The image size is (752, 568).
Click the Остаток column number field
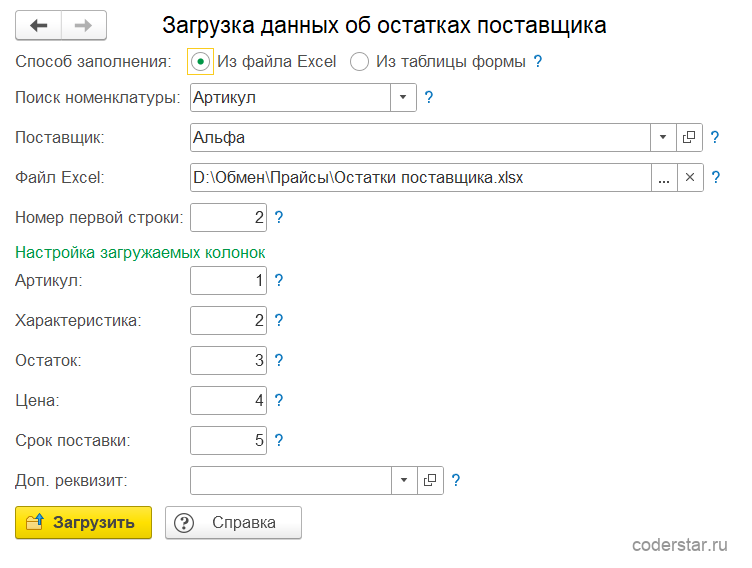tap(228, 360)
